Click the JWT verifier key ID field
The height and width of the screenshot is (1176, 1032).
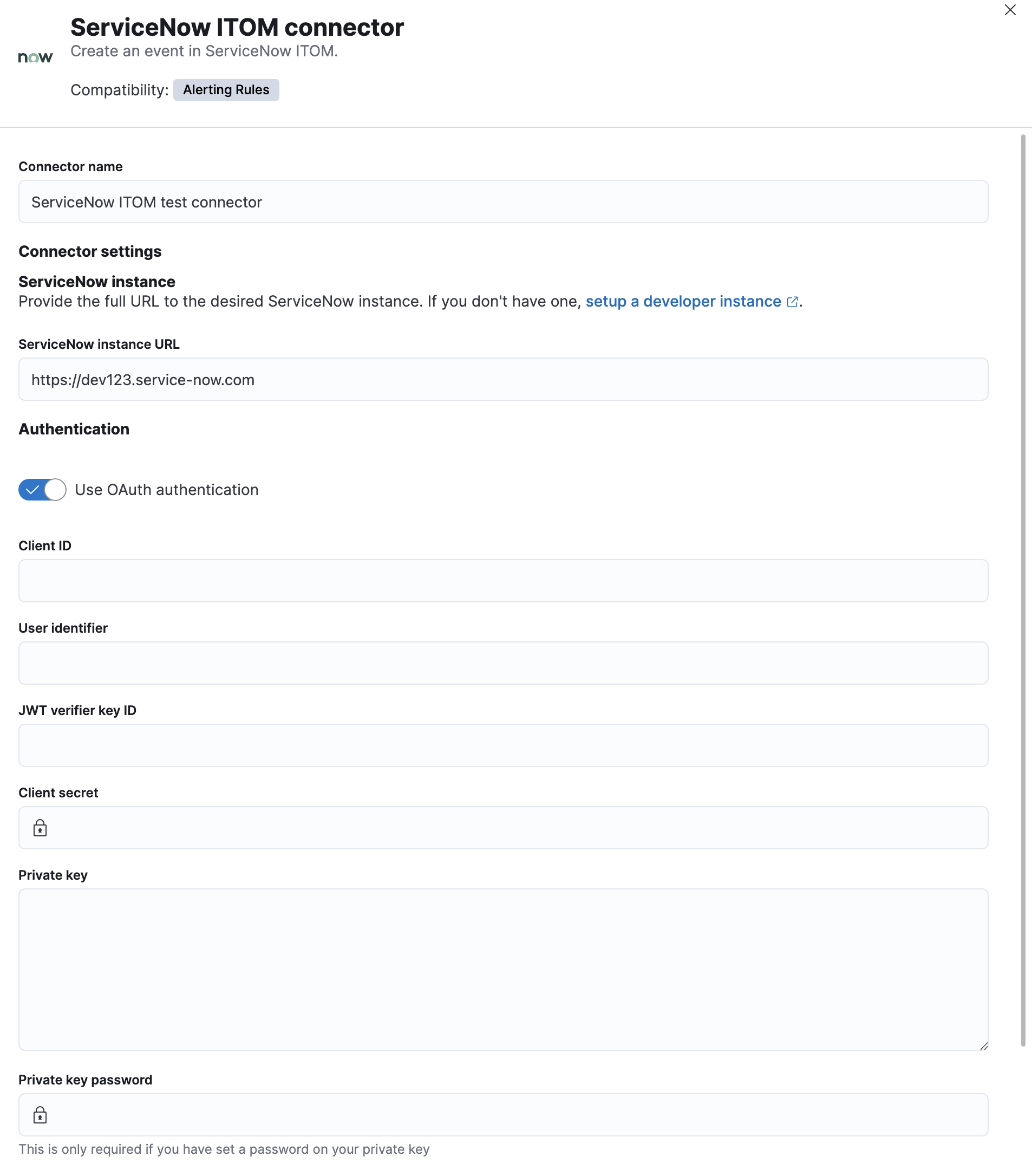coord(503,745)
